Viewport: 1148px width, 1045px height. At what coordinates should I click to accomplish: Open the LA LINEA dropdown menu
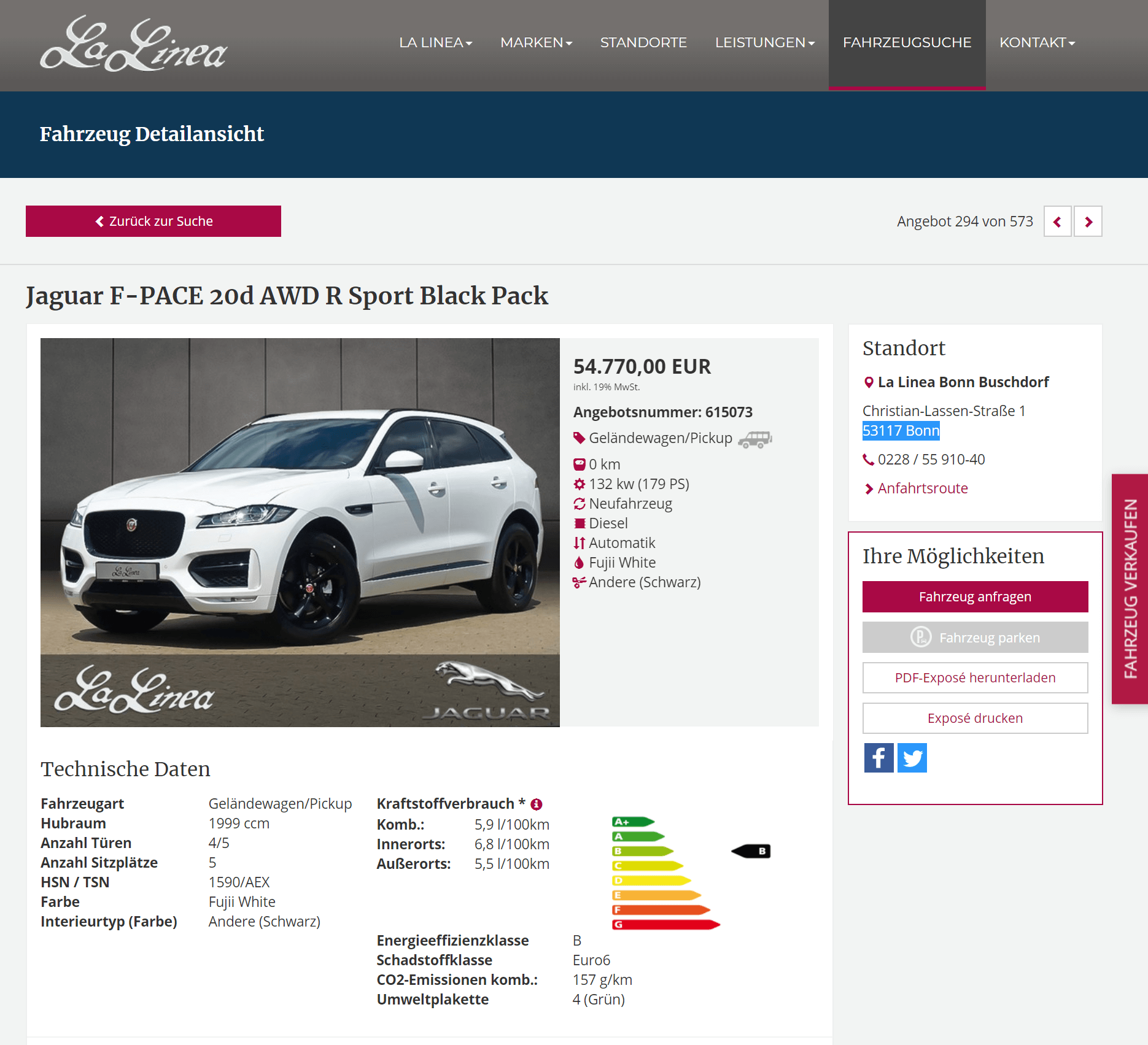435,42
